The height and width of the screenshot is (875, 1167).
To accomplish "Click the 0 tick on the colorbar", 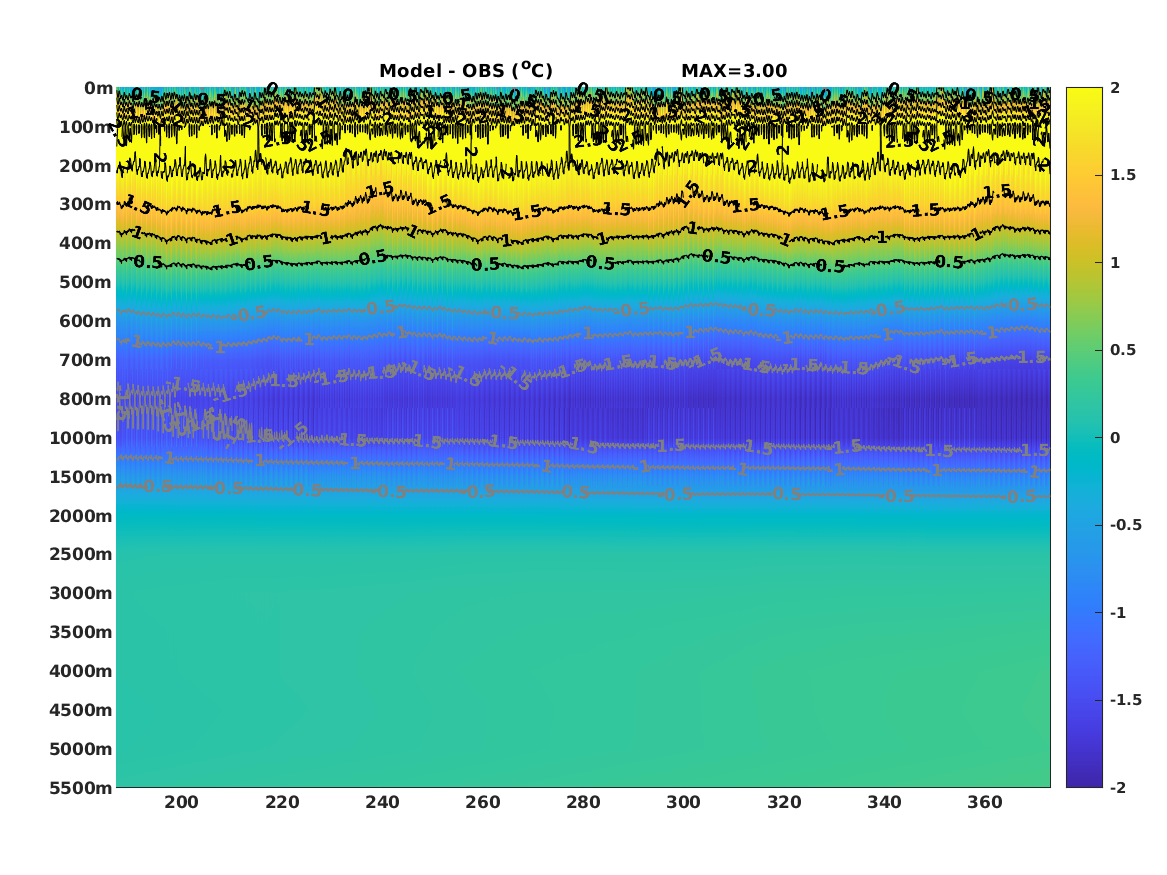I will tap(1115, 438).
